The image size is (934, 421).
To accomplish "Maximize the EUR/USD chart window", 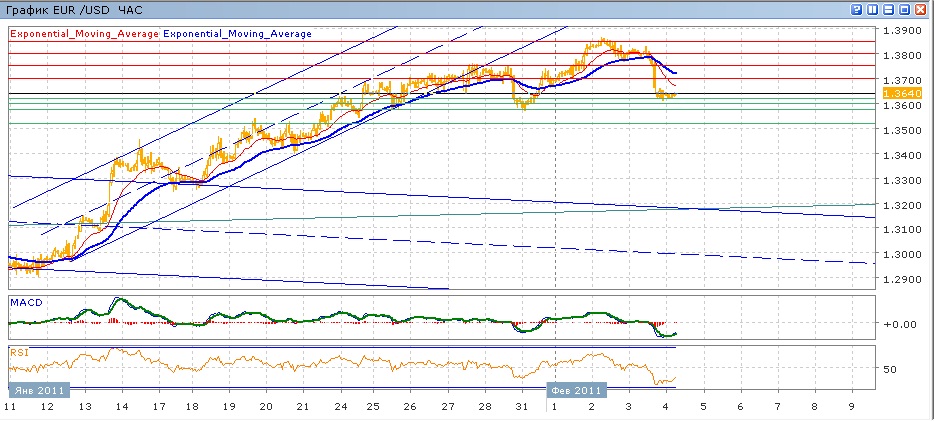I will pyautogui.click(x=905, y=10).
